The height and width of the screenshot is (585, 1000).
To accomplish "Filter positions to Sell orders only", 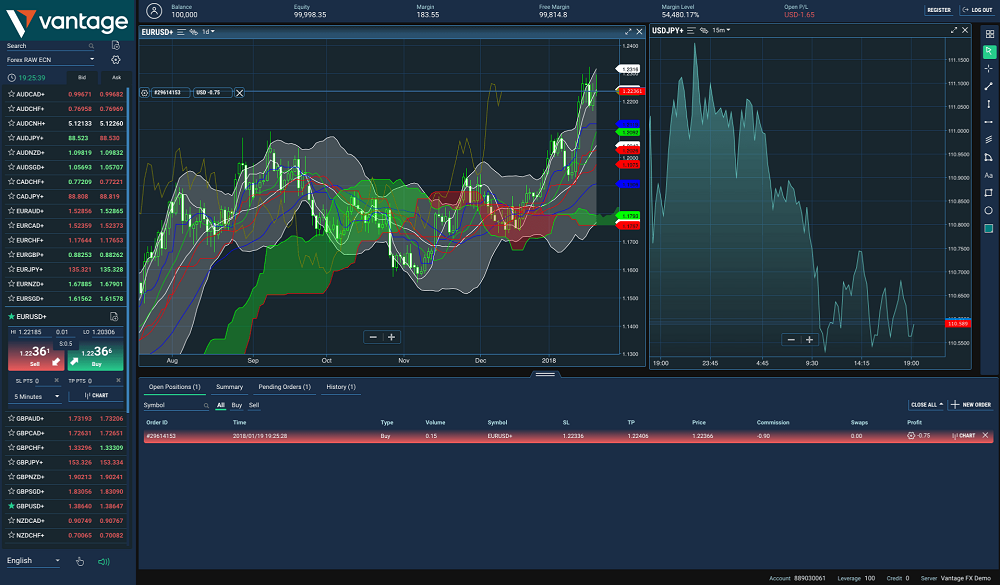I will (253, 406).
